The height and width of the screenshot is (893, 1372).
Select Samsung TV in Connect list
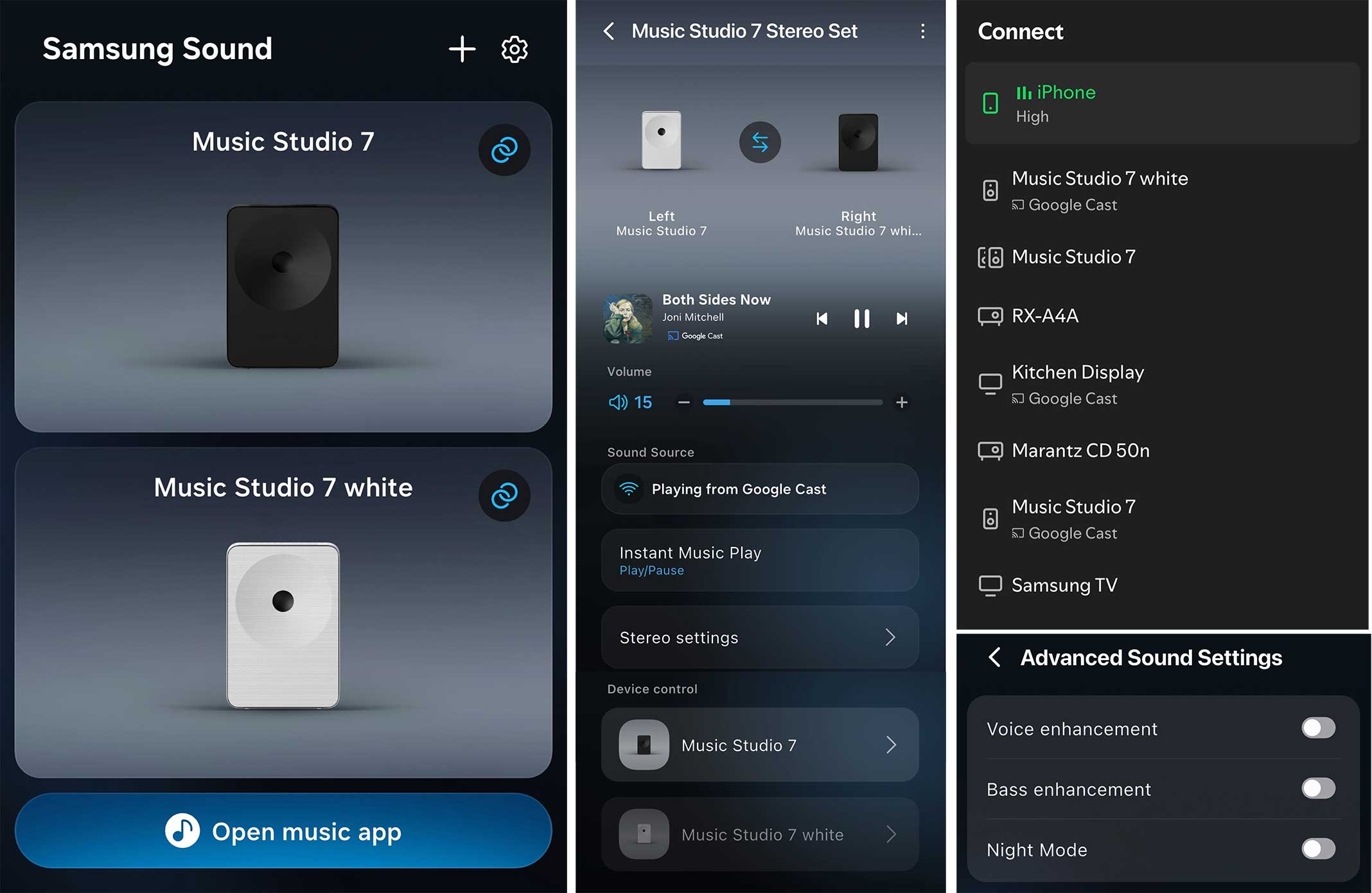pyautogui.click(x=1162, y=585)
